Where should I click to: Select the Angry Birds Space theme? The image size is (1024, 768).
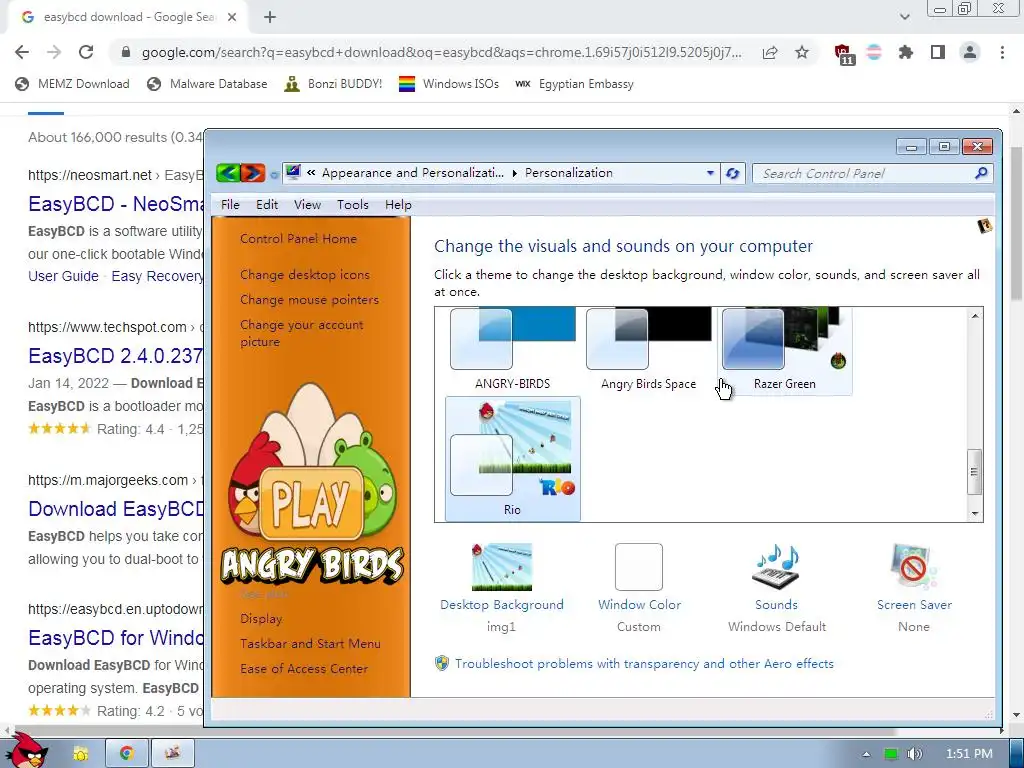pyautogui.click(x=648, y=349)
